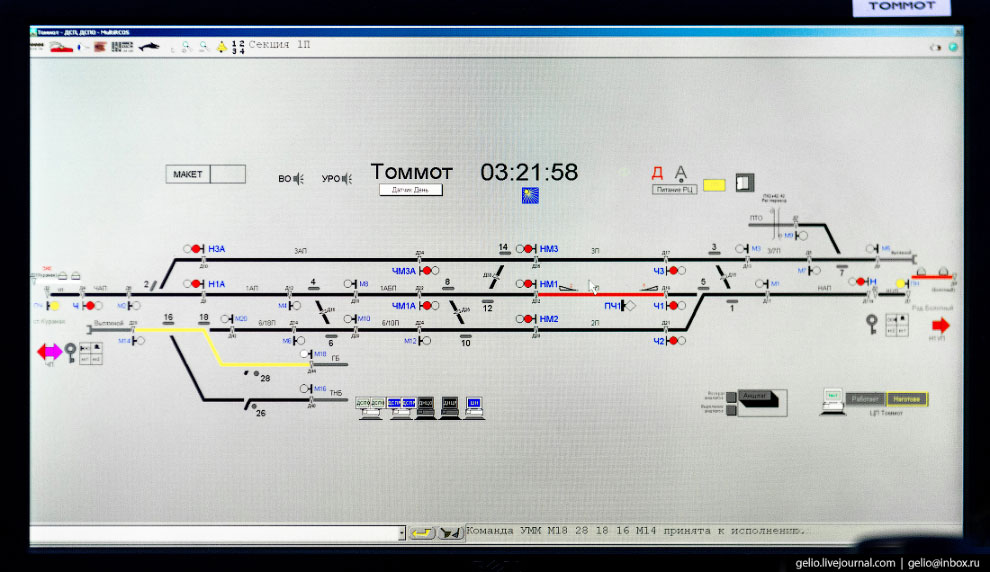Click the second magnifier zoom toolbar icon
990x572 pixels.
coord(203,47)
